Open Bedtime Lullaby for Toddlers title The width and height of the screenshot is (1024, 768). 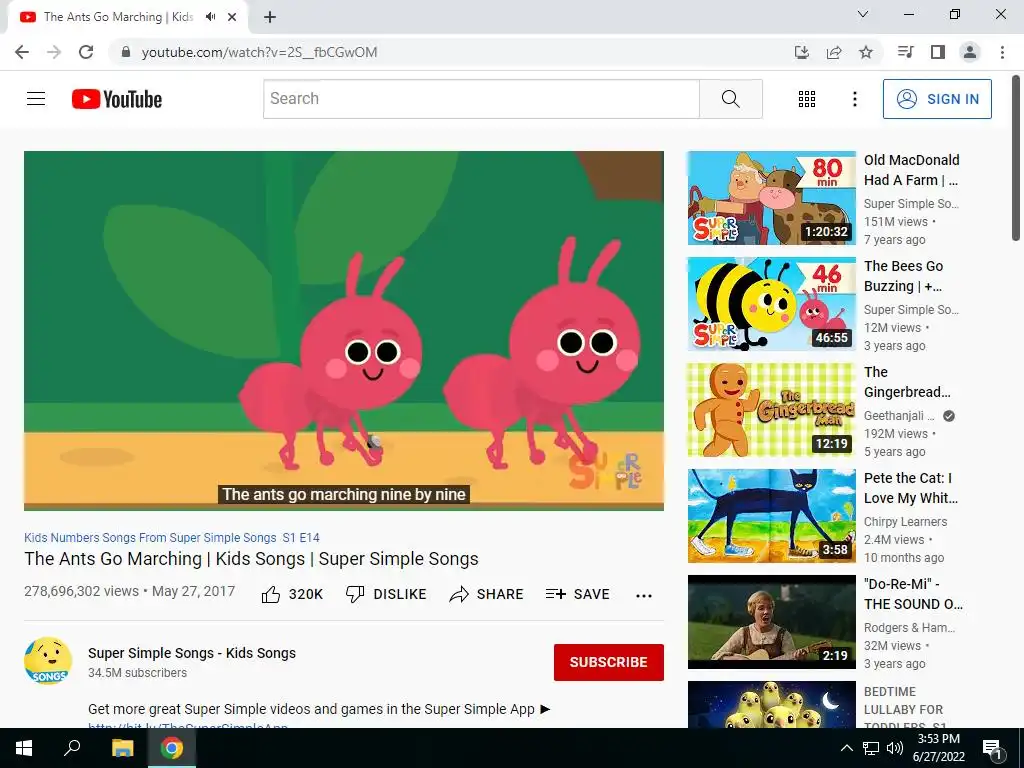pos(904,709)
